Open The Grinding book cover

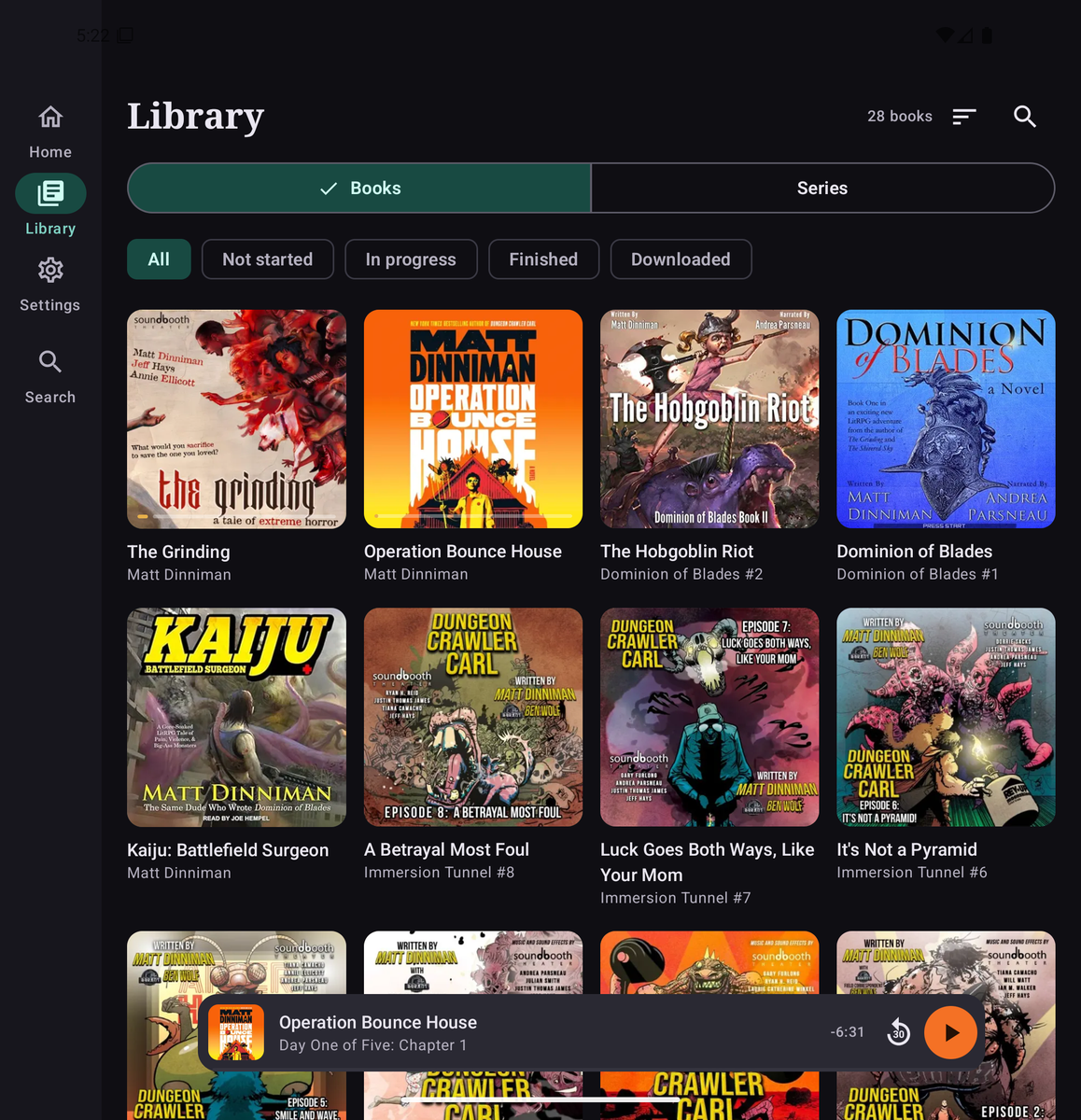click(236, 419)
